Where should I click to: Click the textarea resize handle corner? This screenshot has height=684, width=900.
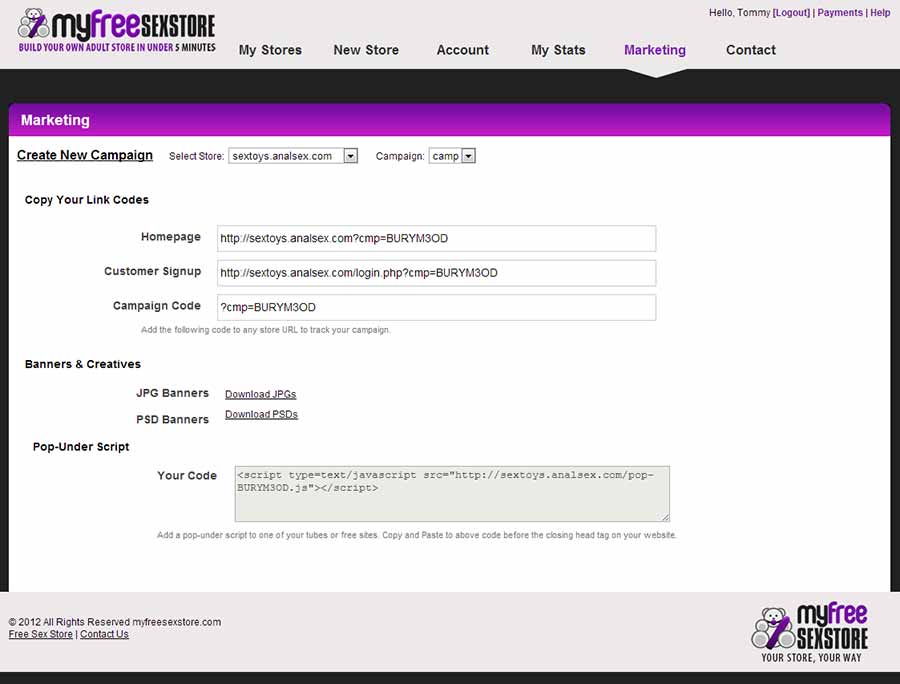click(665, 518)
